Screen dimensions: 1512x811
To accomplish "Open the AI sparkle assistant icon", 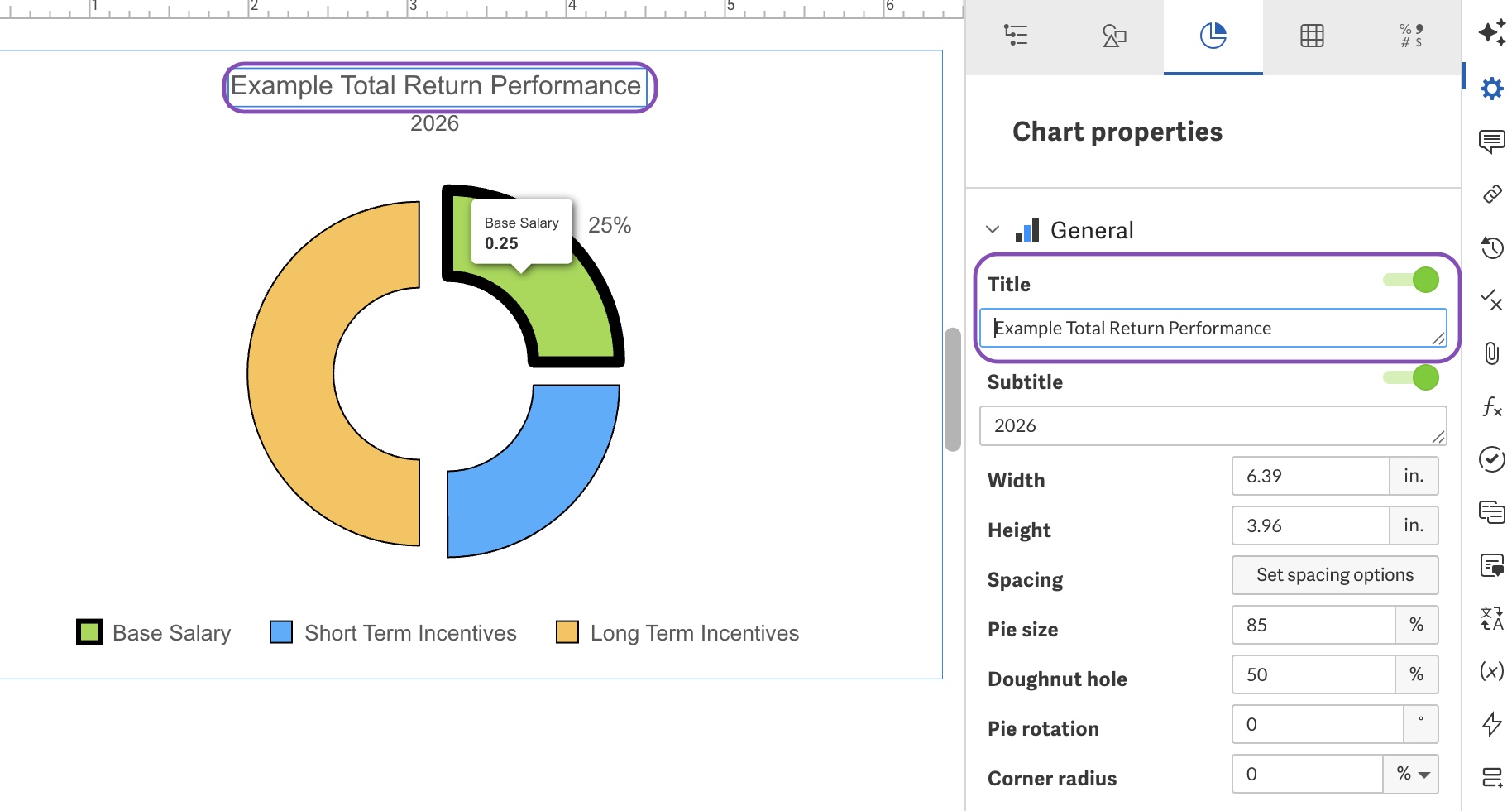I will point(1492,32).
